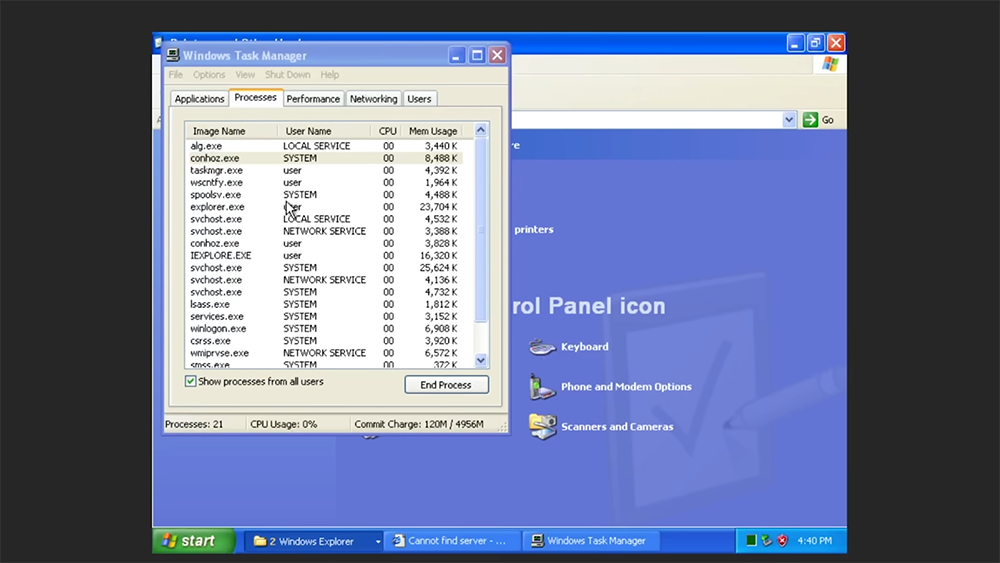This screenshot has width=1000, height=563.
Task: Switch to the Performance tab
Action: click(313, 99)
